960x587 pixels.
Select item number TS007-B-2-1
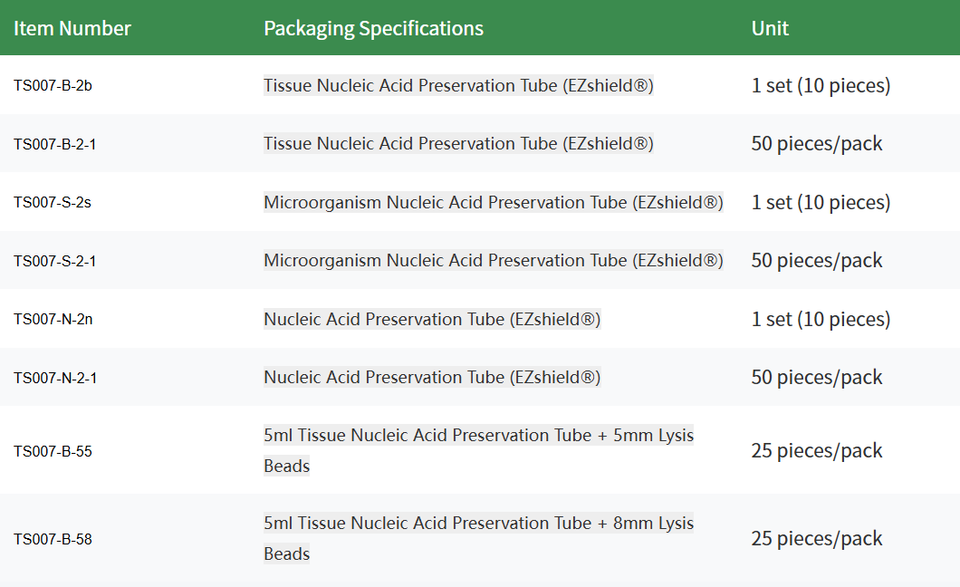point(55,144)
